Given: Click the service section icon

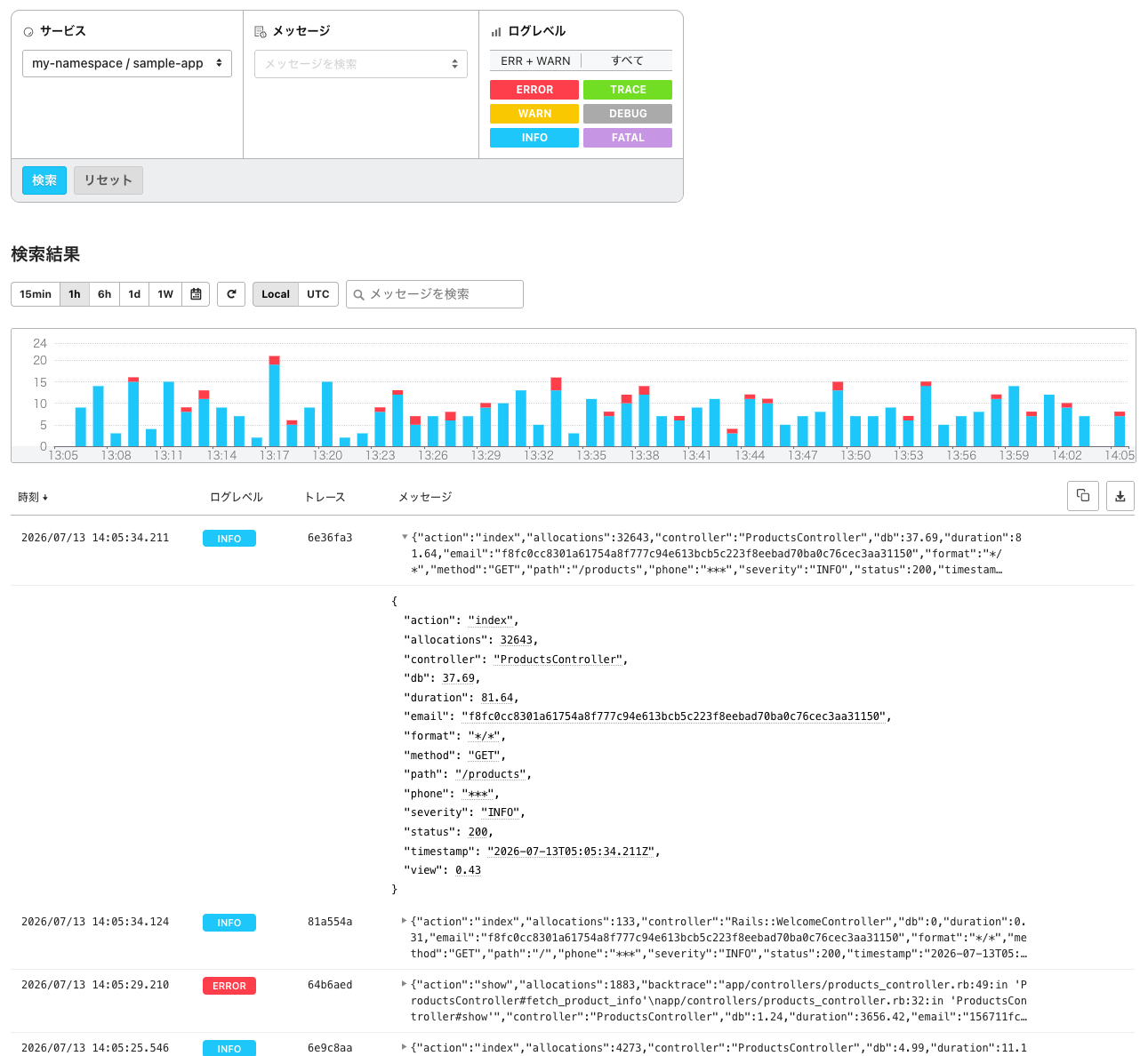Looking at the screenshot, I should tap(28, 32).
